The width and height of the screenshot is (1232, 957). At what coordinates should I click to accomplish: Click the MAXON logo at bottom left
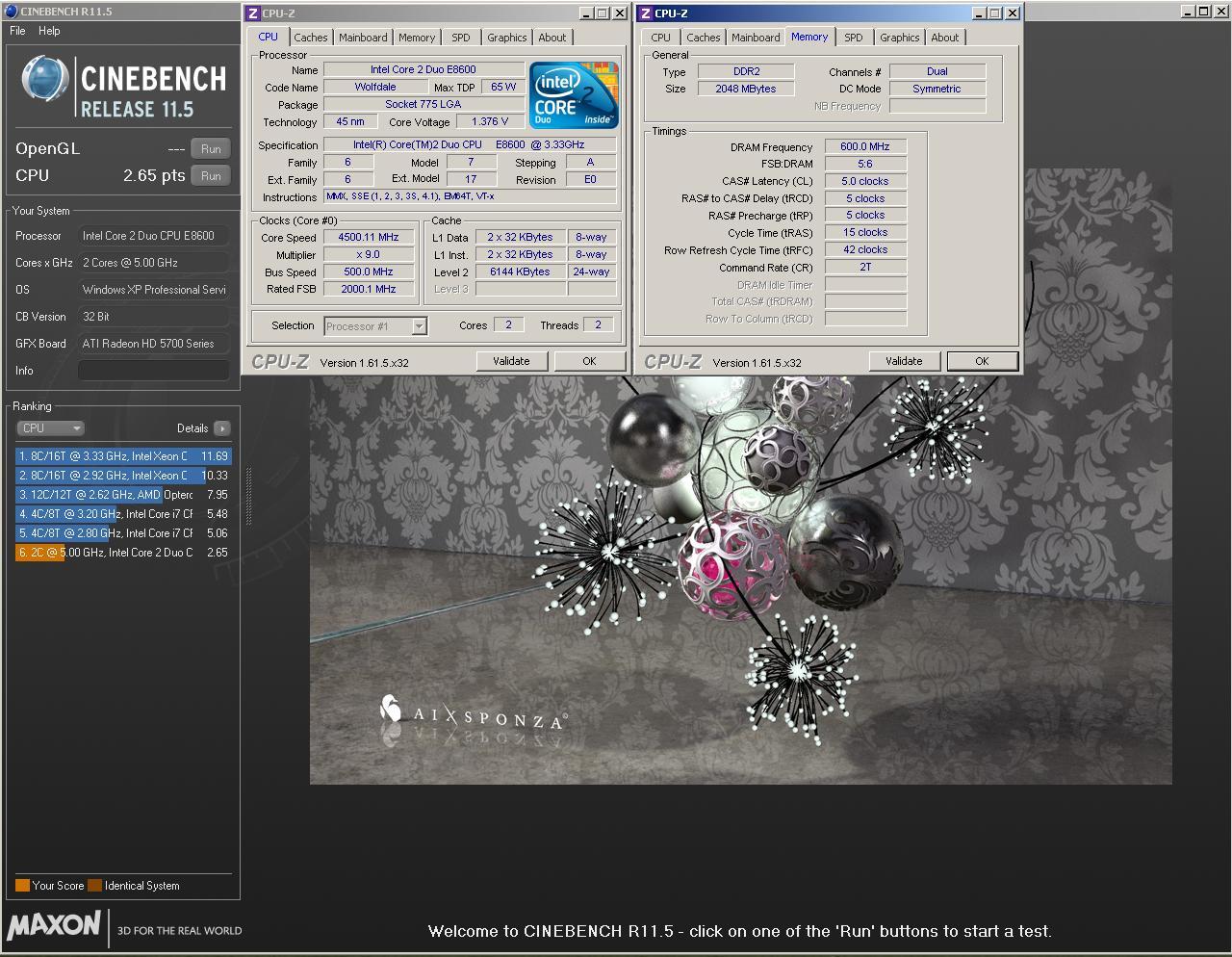[54, 926]
